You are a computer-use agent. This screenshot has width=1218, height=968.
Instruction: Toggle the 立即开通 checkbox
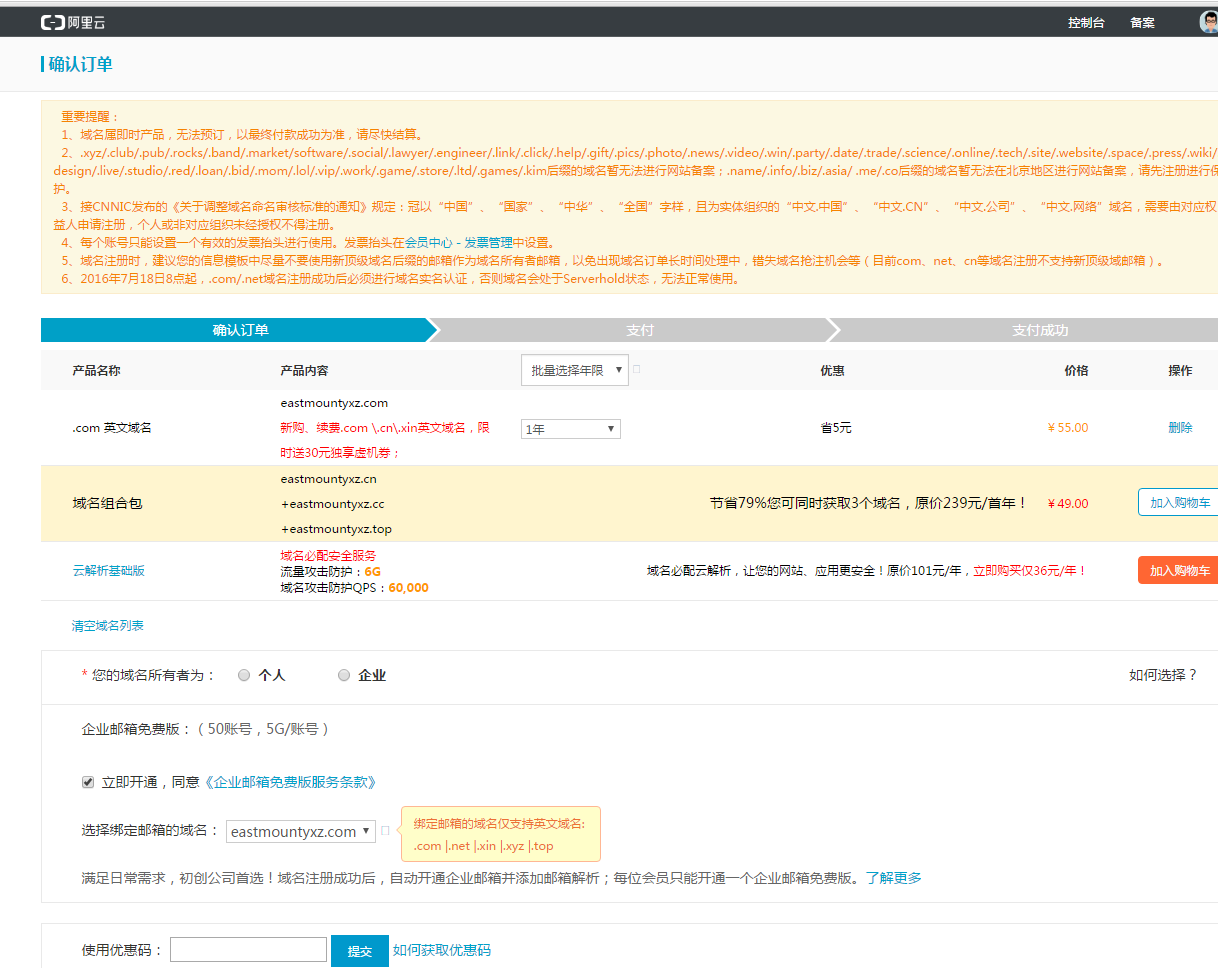88,782
